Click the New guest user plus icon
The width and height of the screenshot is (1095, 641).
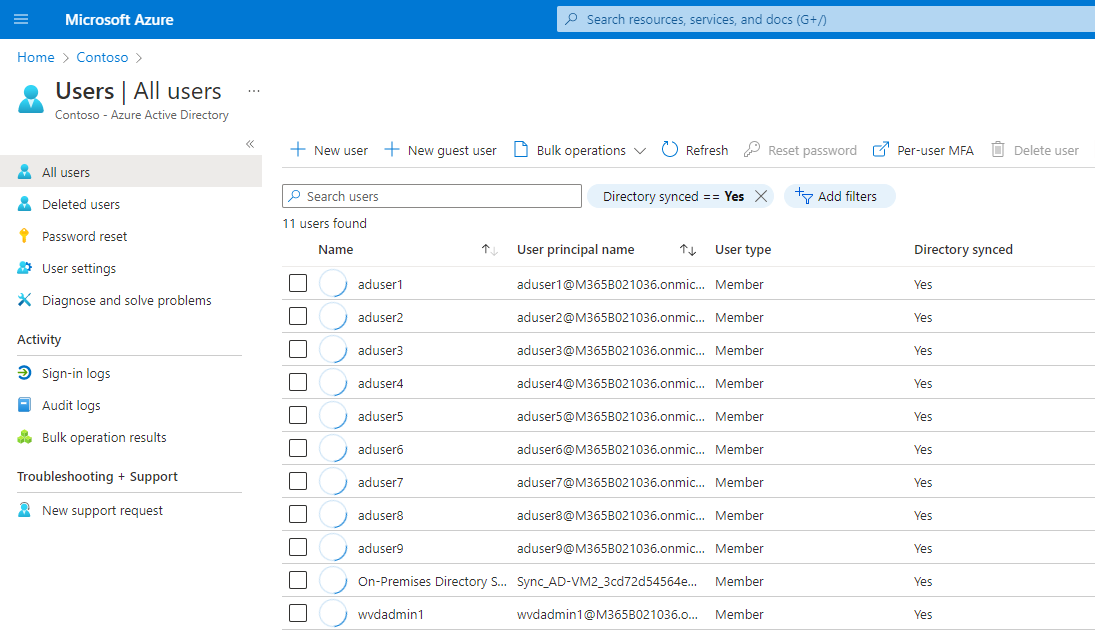pos(392,149)
